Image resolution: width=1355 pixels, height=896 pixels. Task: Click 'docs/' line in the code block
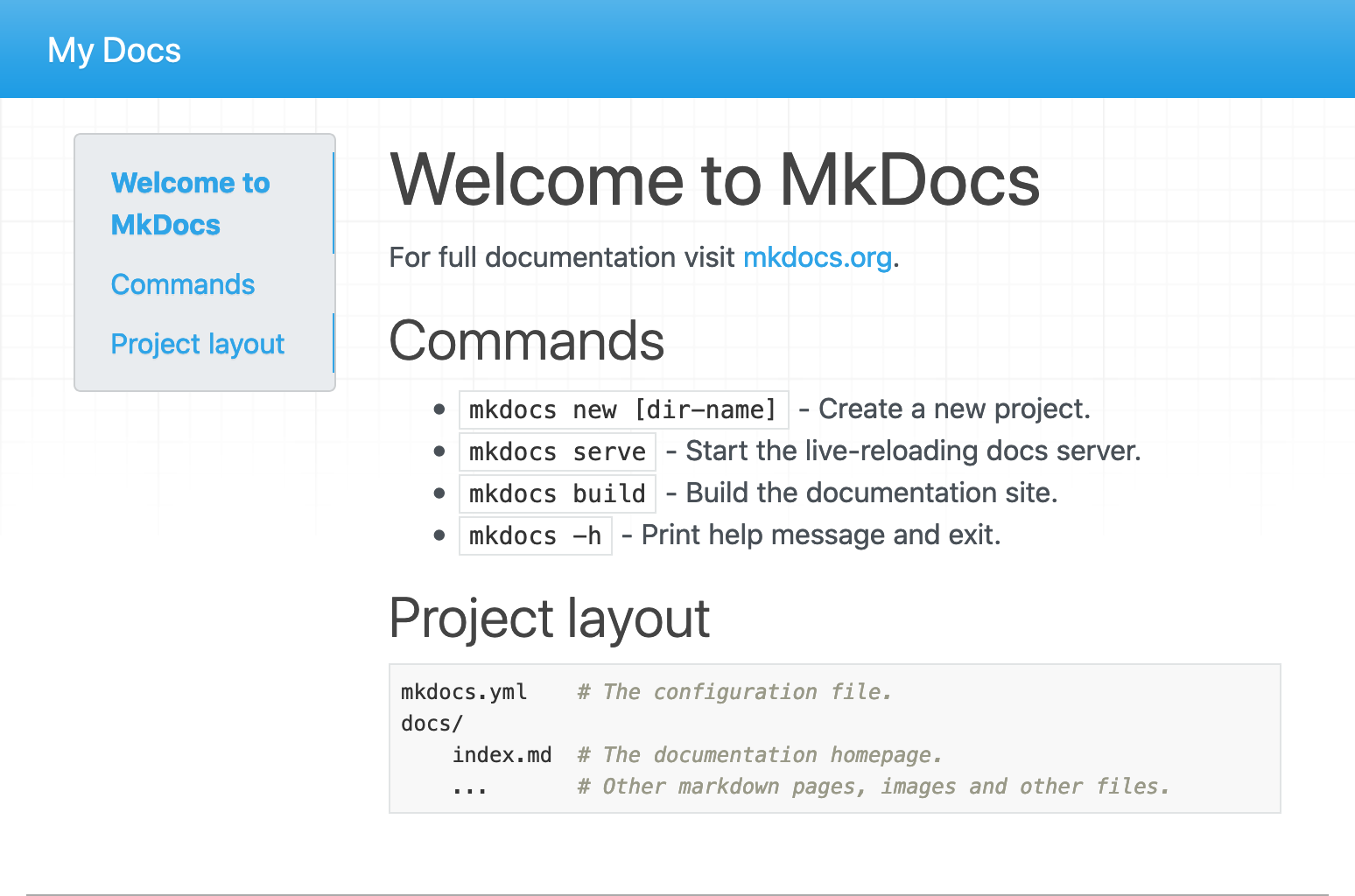click(x=432, y=724)
